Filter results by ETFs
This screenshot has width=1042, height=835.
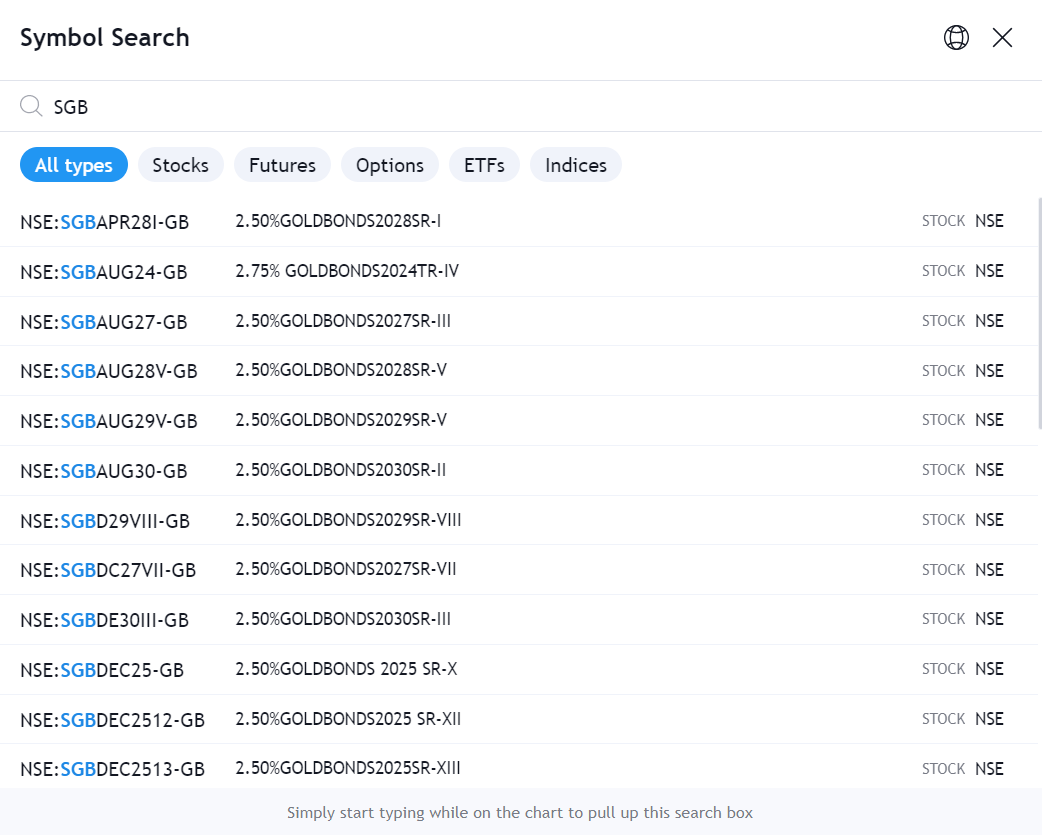(x=484, y=165)
